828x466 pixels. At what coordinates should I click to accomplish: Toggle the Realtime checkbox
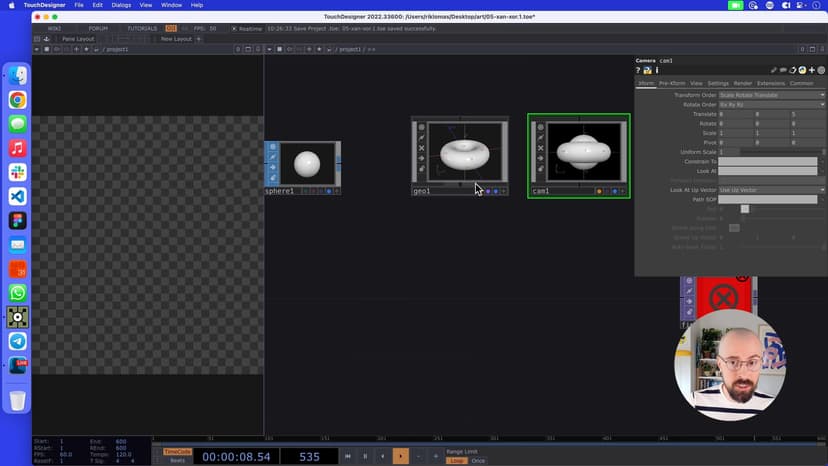[233, 28]
